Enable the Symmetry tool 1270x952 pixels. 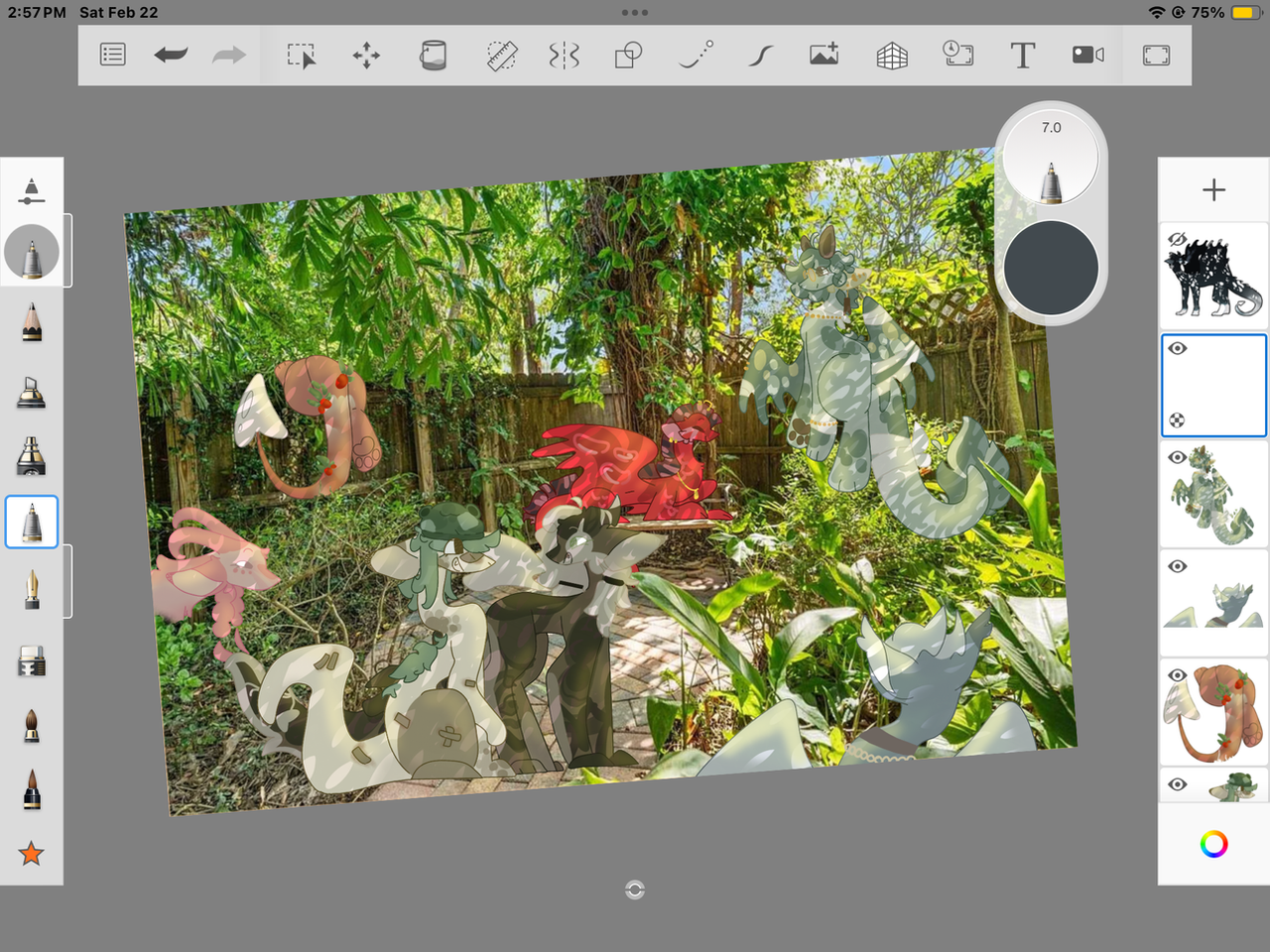pos(565,55)
